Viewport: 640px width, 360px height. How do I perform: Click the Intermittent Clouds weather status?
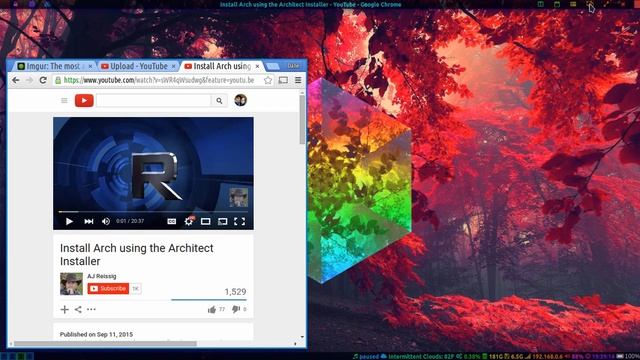pyautogui.click(x=418, y=356)
